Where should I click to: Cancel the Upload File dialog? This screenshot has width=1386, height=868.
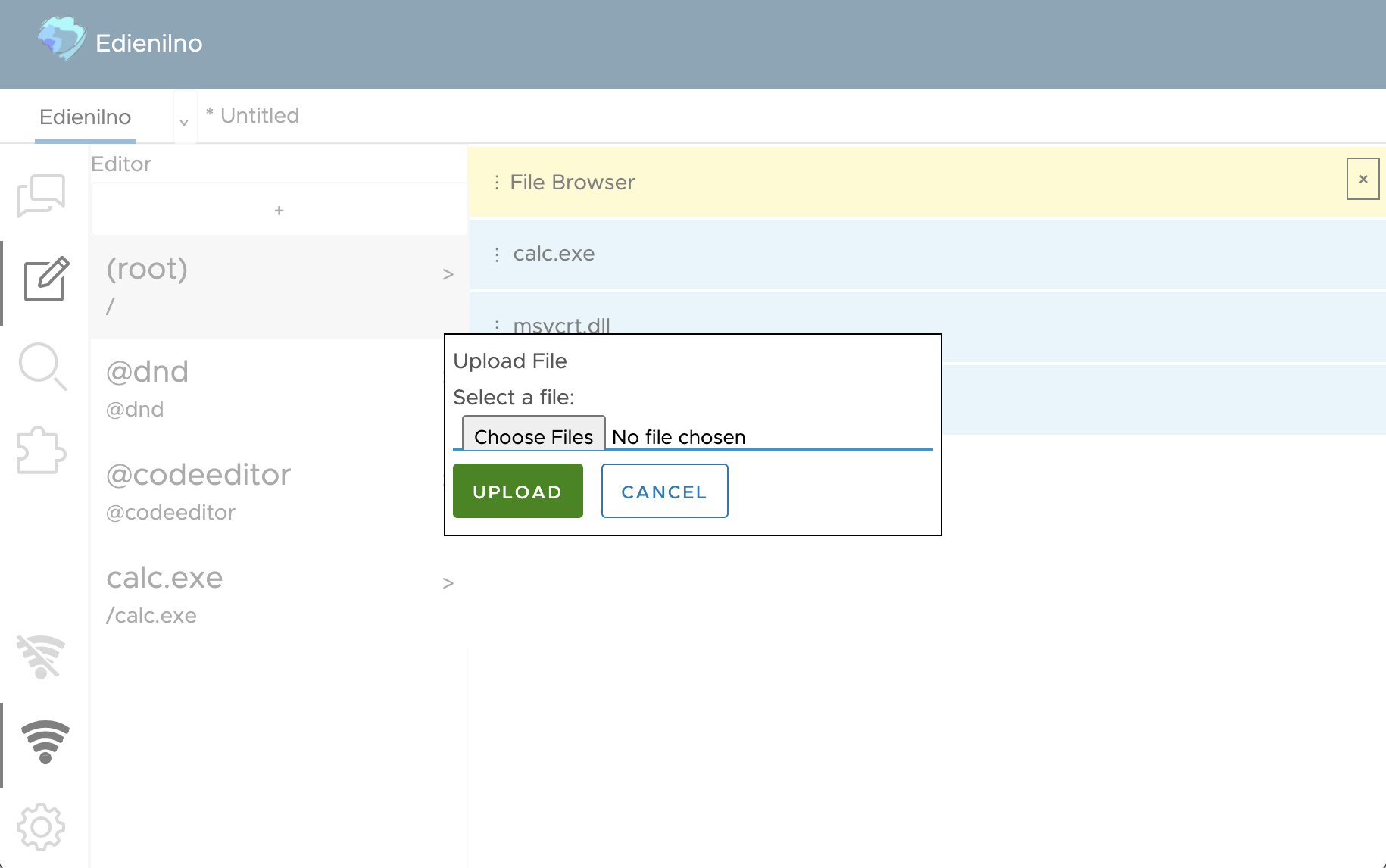(x=664, y=491)
